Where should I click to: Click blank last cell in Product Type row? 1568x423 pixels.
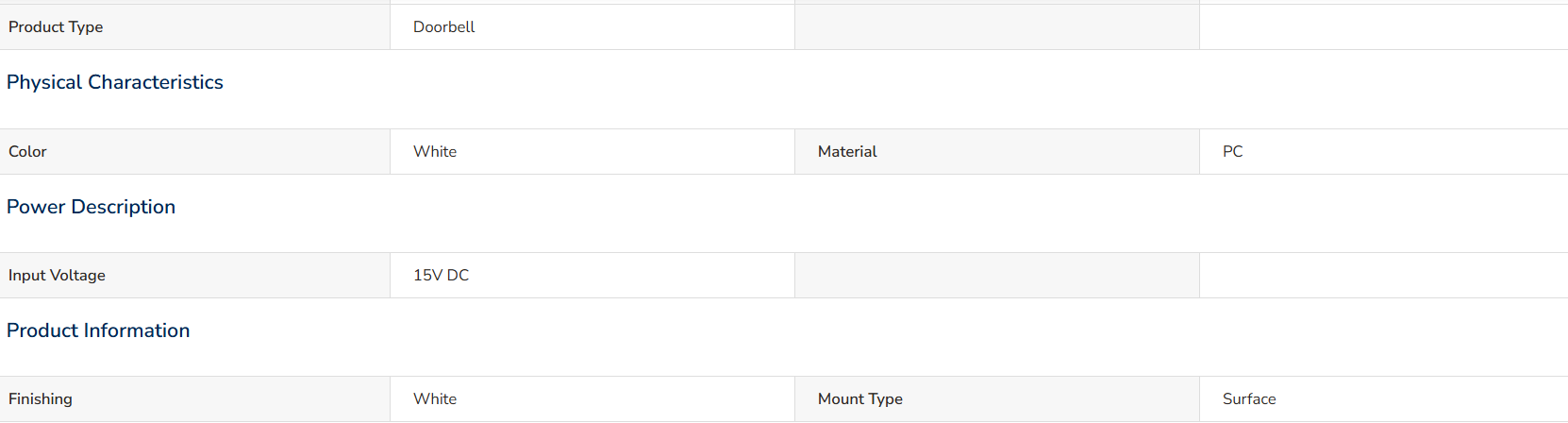pyautogui.click(x=1384, y=26)
